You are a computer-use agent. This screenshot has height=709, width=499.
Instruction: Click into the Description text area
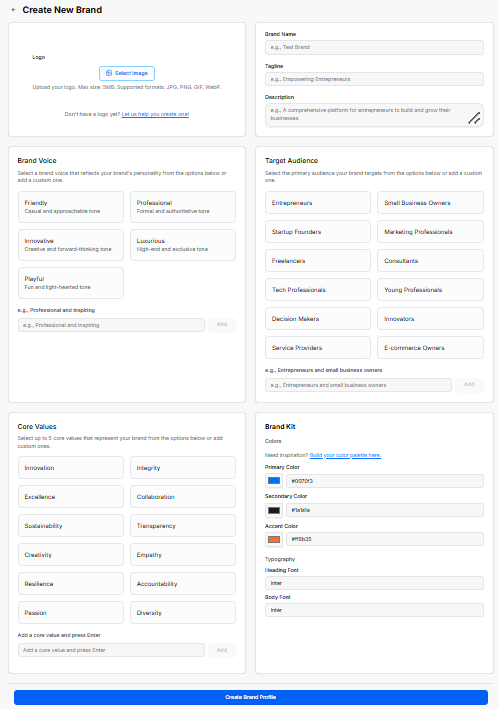pos(374,115)
